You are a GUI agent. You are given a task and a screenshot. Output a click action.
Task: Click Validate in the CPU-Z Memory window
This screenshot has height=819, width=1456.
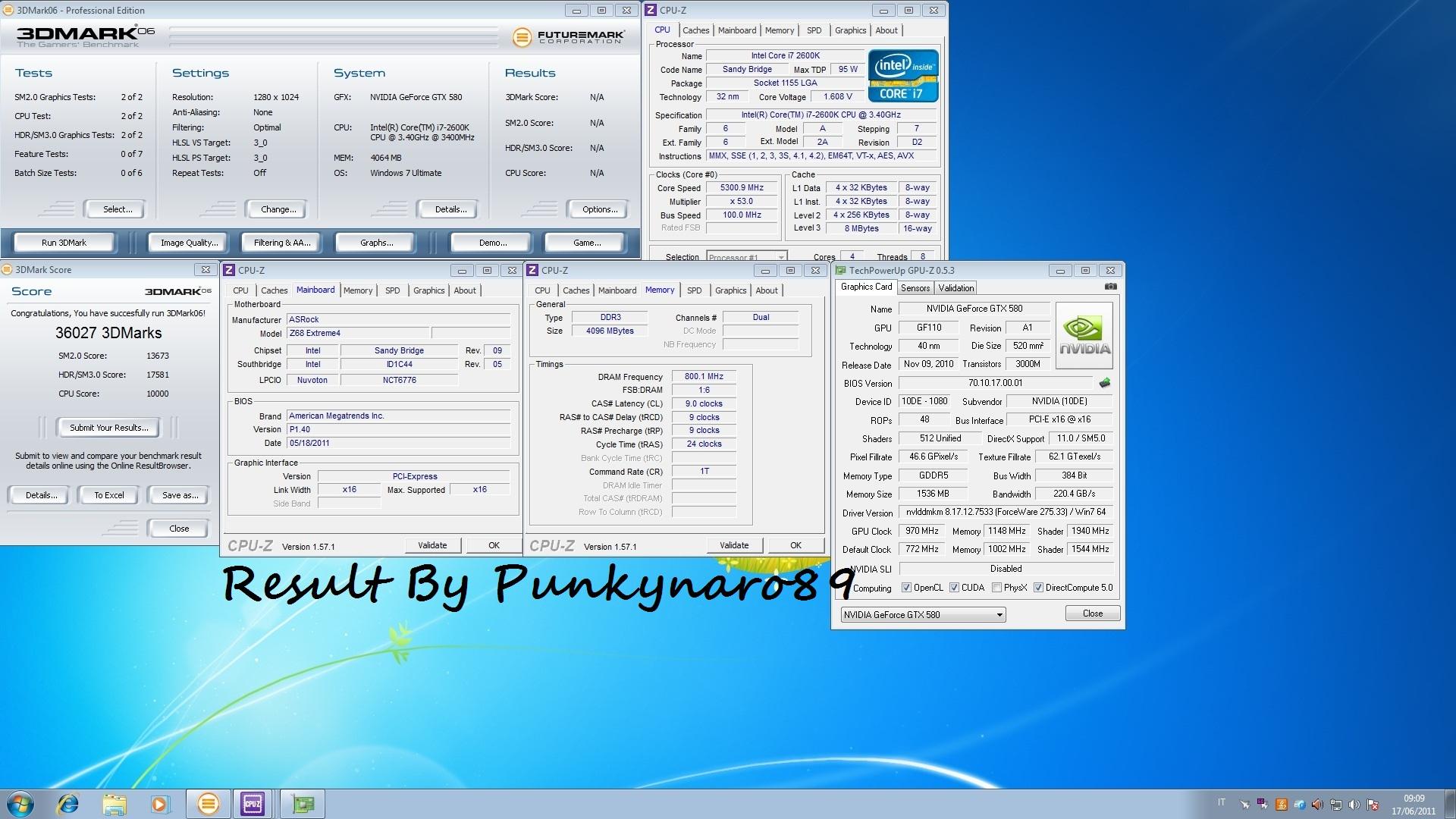click(734, 545)
